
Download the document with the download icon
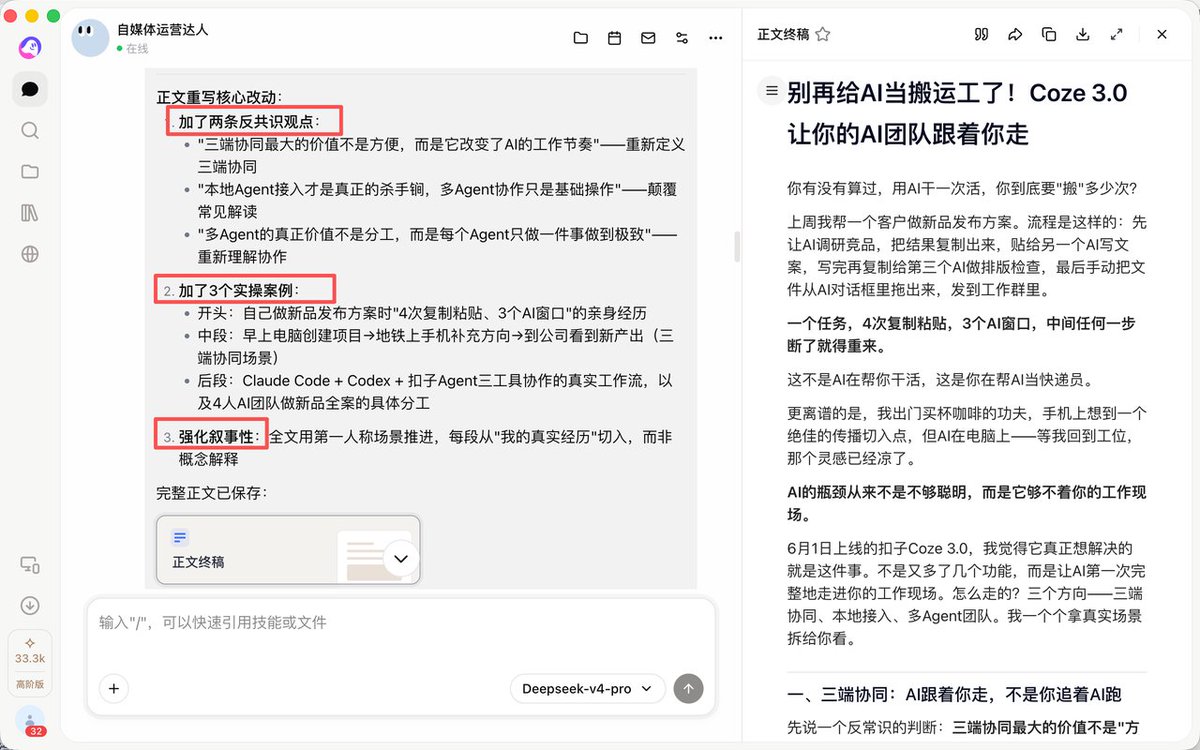pos(1083,34)
